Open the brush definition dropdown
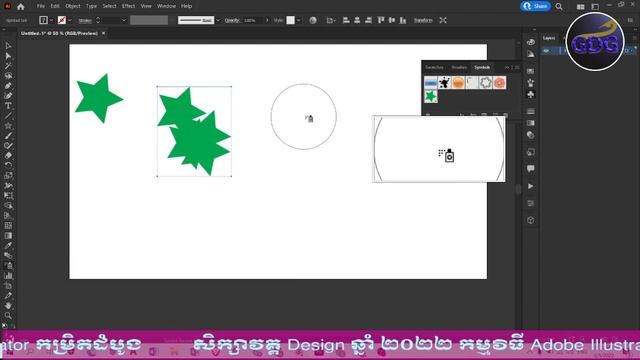 tap(218, 20)
